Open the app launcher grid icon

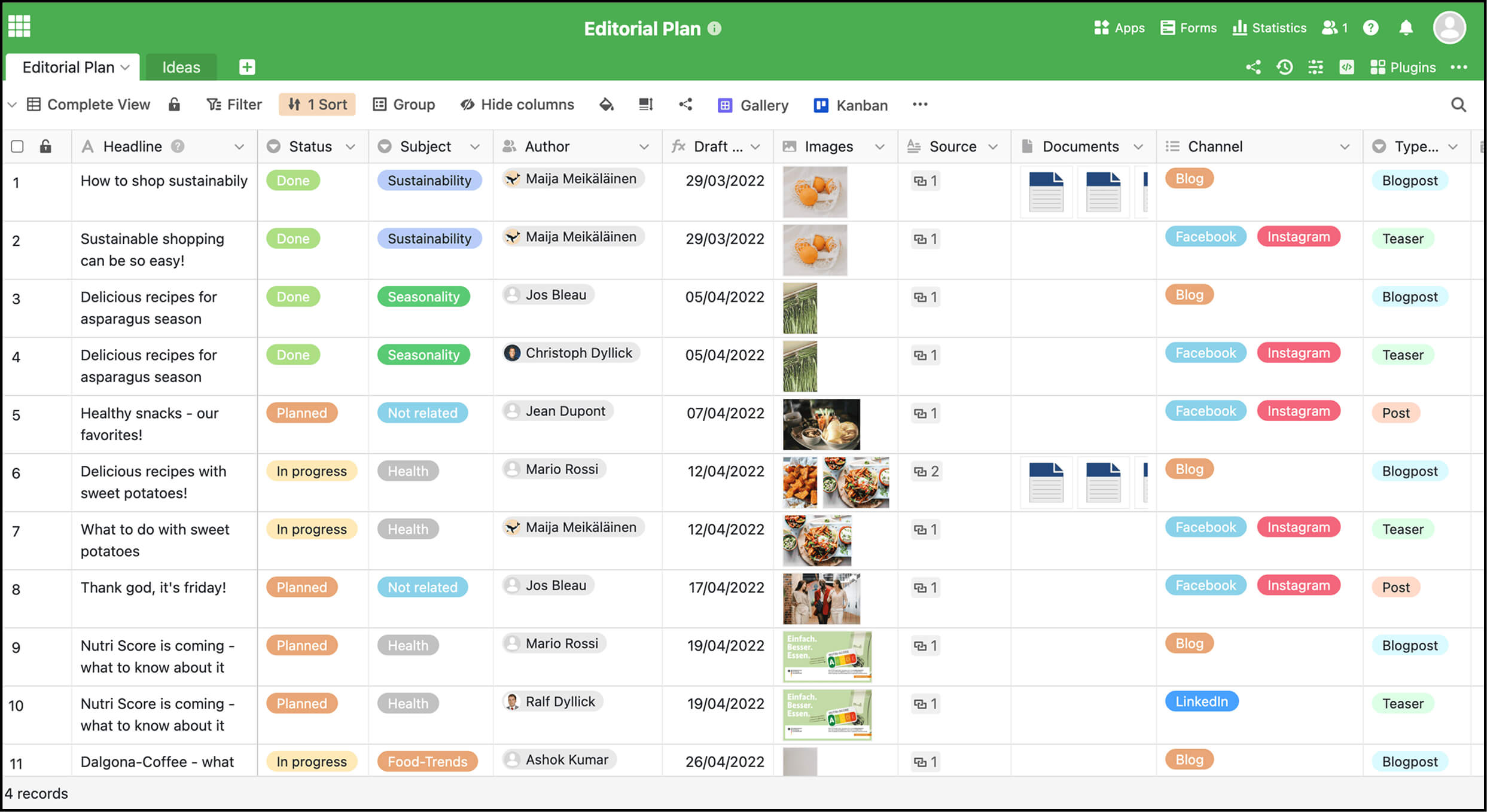coord(19,26)
